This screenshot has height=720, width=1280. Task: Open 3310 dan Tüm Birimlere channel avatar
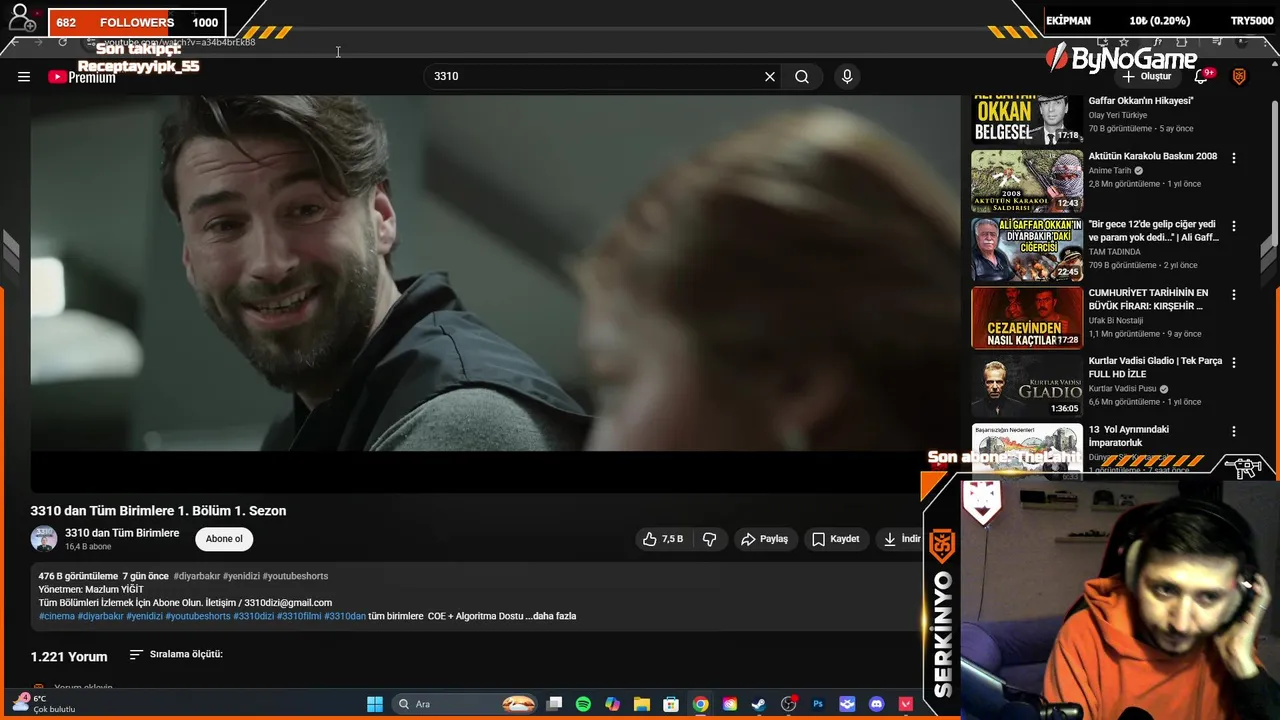[x=44, y=539]
